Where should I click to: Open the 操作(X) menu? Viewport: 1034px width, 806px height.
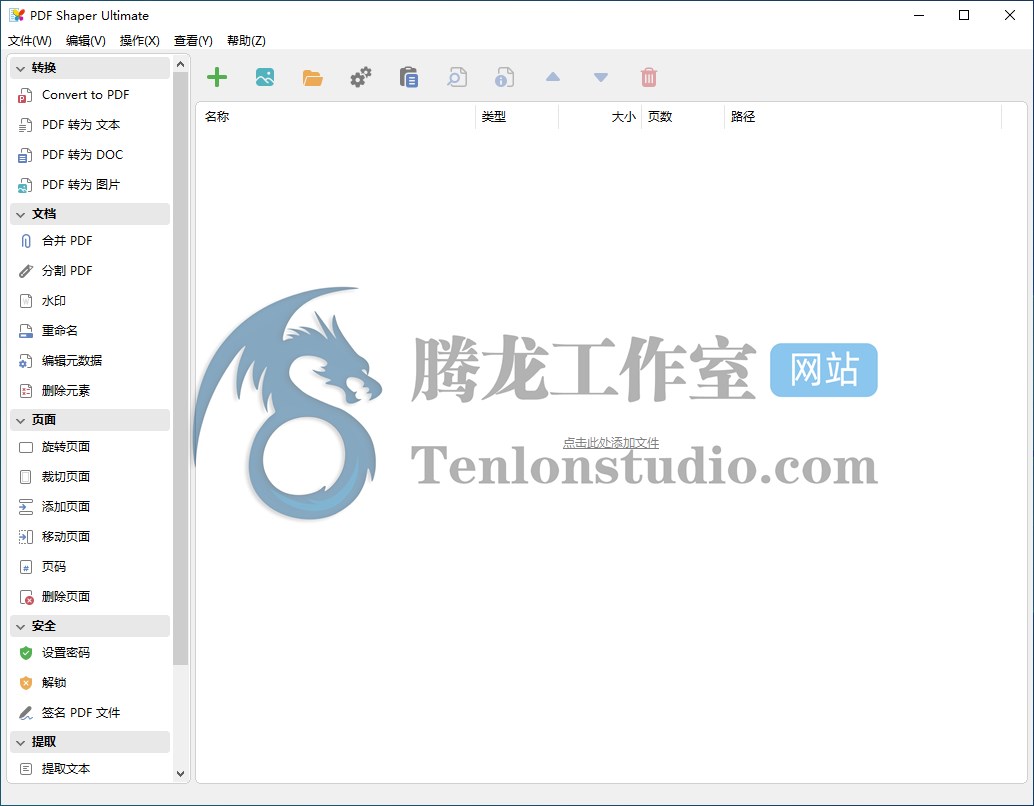pyautogui.click(x=139, y=41)
